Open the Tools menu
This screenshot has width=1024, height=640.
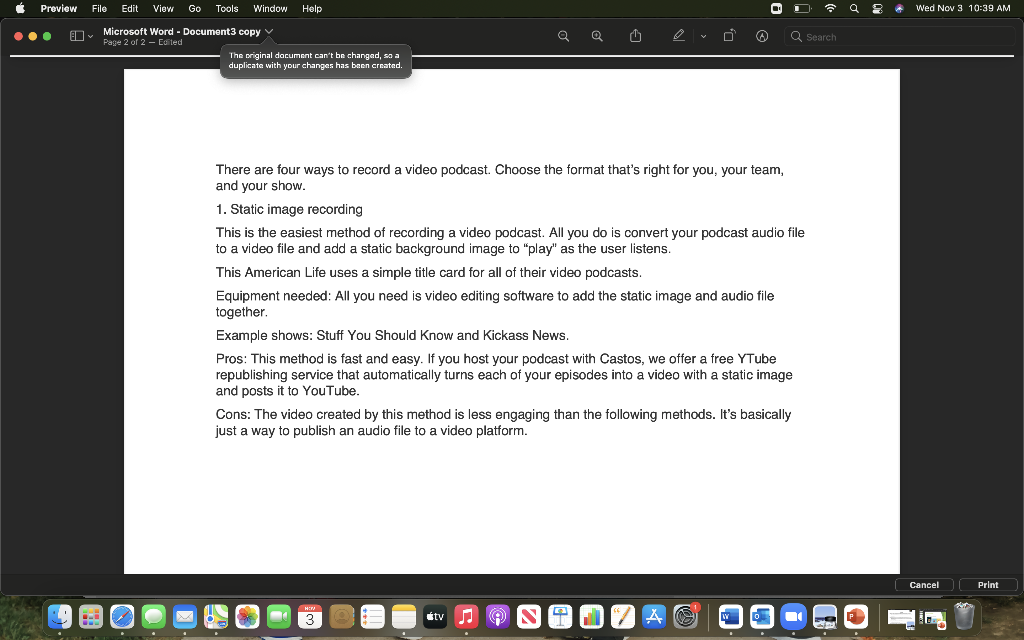coord(226,9)
